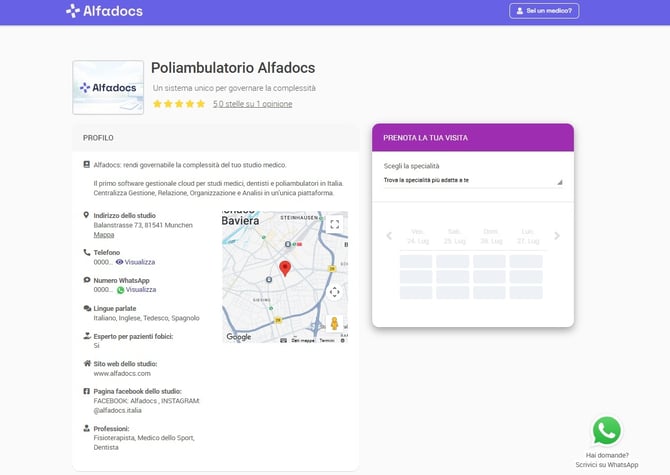Click the home icon beside Sito web
Image resolution: width=670 pixels, height=475 pixels.
87,363
